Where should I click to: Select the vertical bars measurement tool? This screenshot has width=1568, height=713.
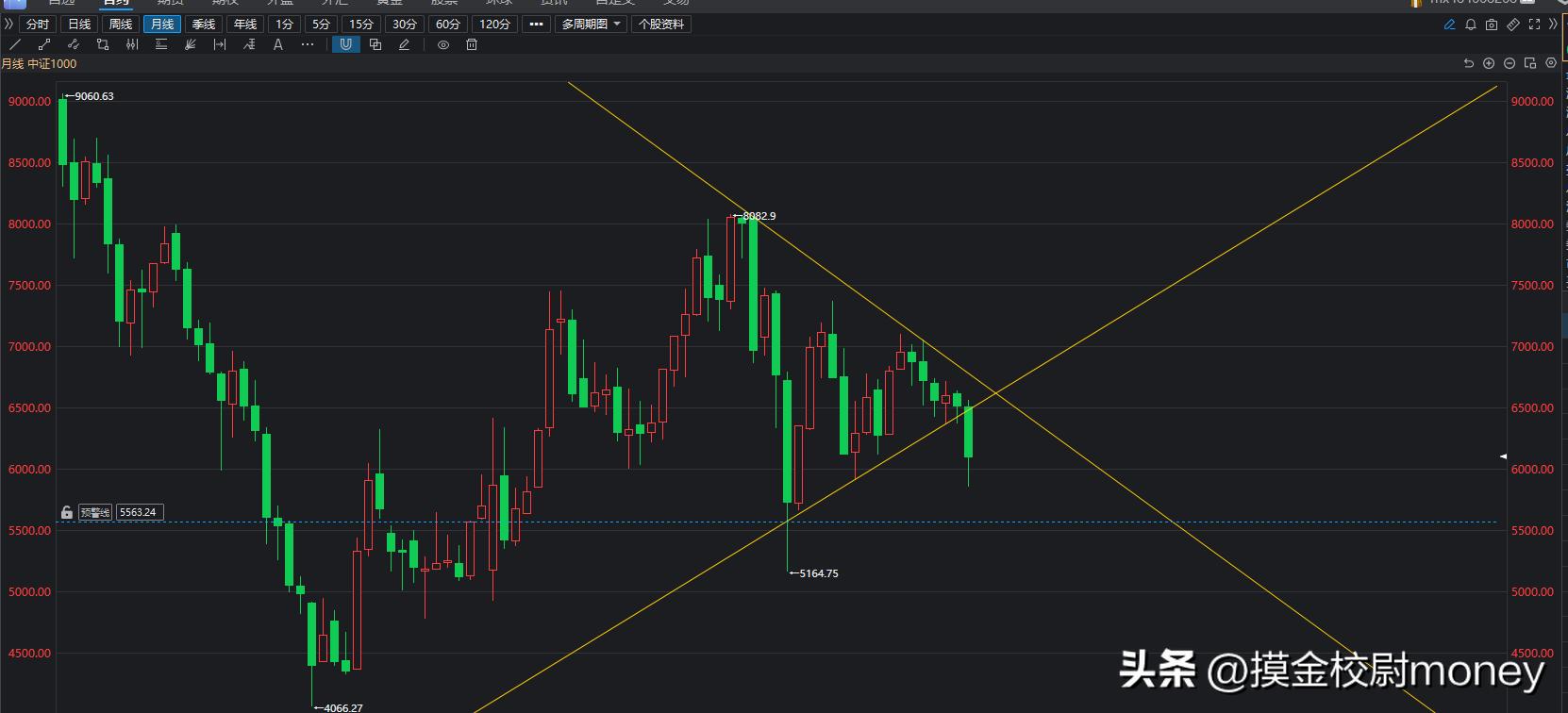point(132,44)
